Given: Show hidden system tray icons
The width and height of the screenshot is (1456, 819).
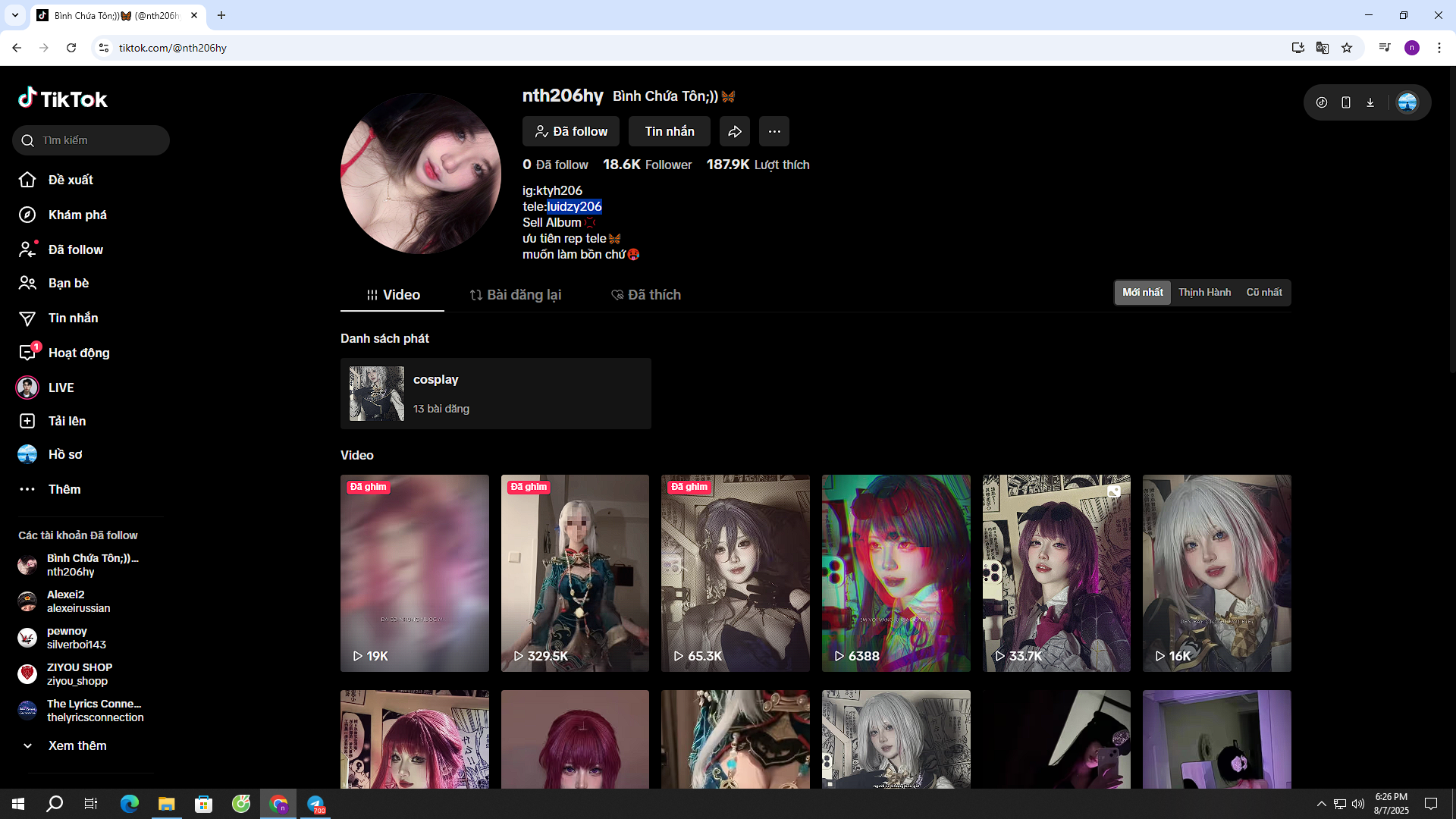Looking at the screenshot, I should click(x=1322, y=804).
